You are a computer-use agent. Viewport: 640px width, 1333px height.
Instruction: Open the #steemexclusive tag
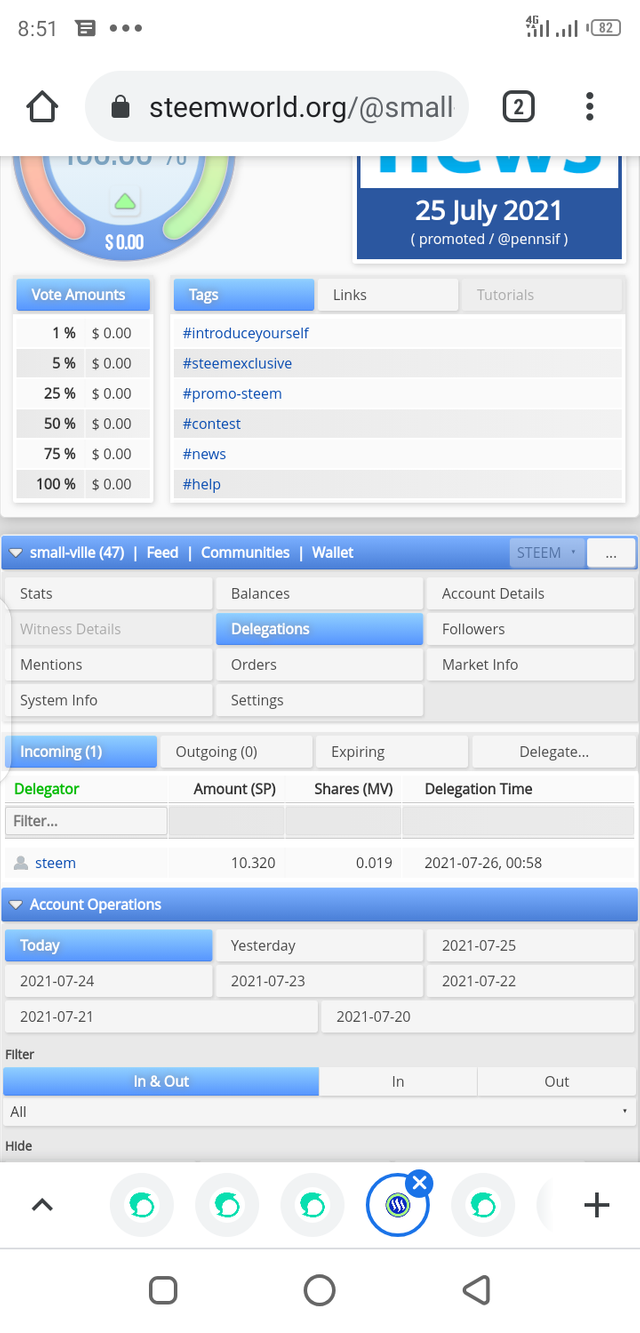coord(237,363)
